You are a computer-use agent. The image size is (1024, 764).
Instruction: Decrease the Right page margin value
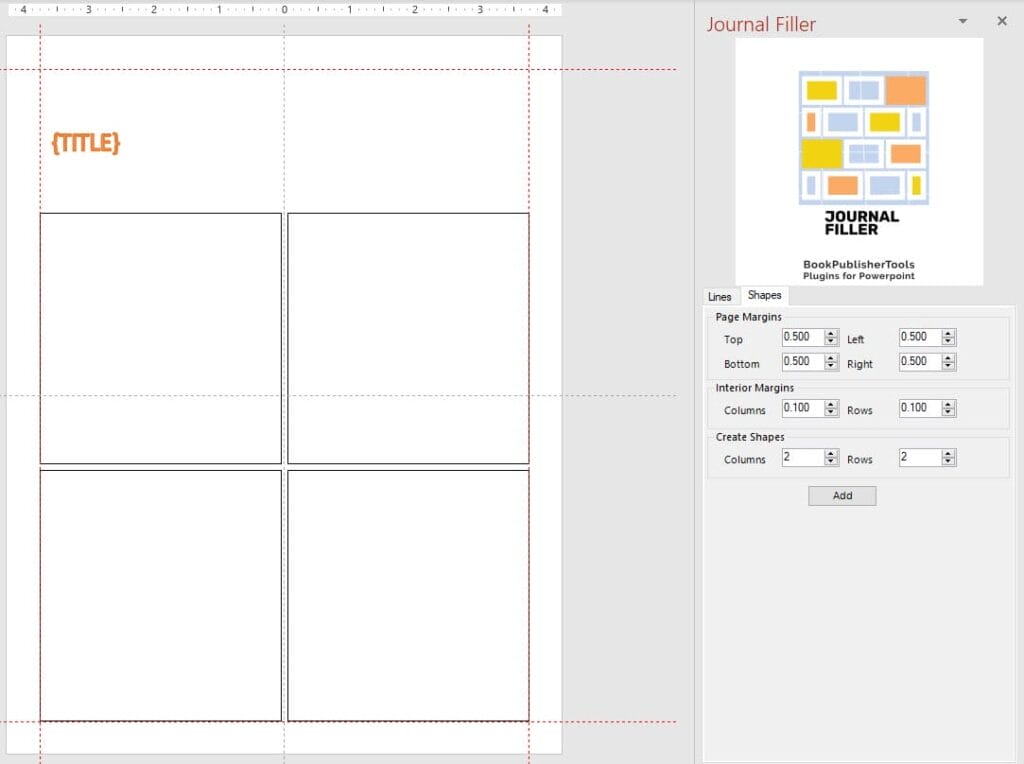(x=949, y=367)
